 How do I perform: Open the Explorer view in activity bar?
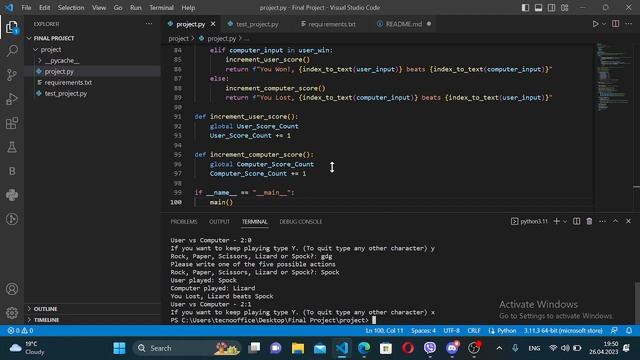12,27
